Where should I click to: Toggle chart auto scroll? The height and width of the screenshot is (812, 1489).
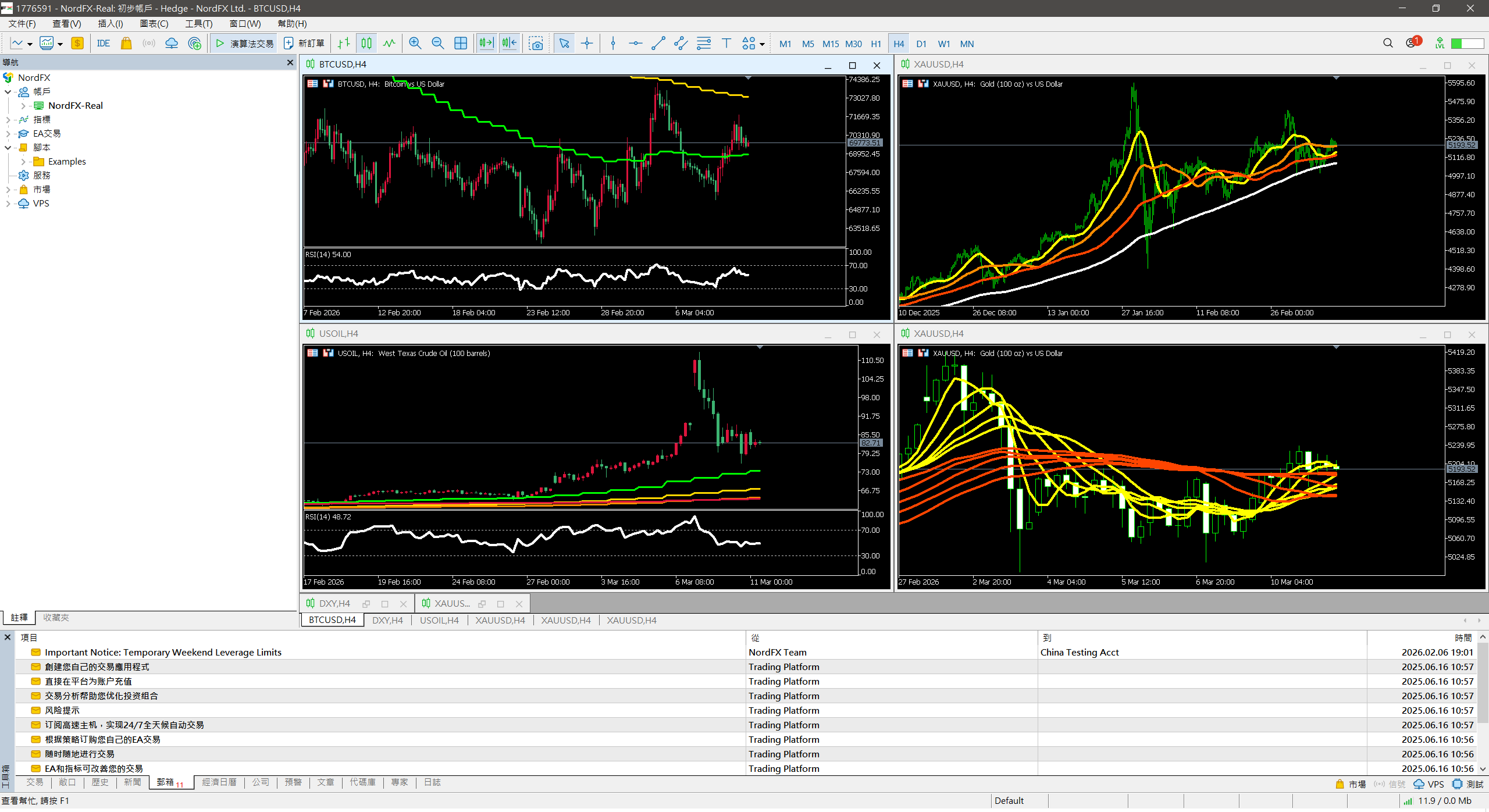tap(486, 44)
